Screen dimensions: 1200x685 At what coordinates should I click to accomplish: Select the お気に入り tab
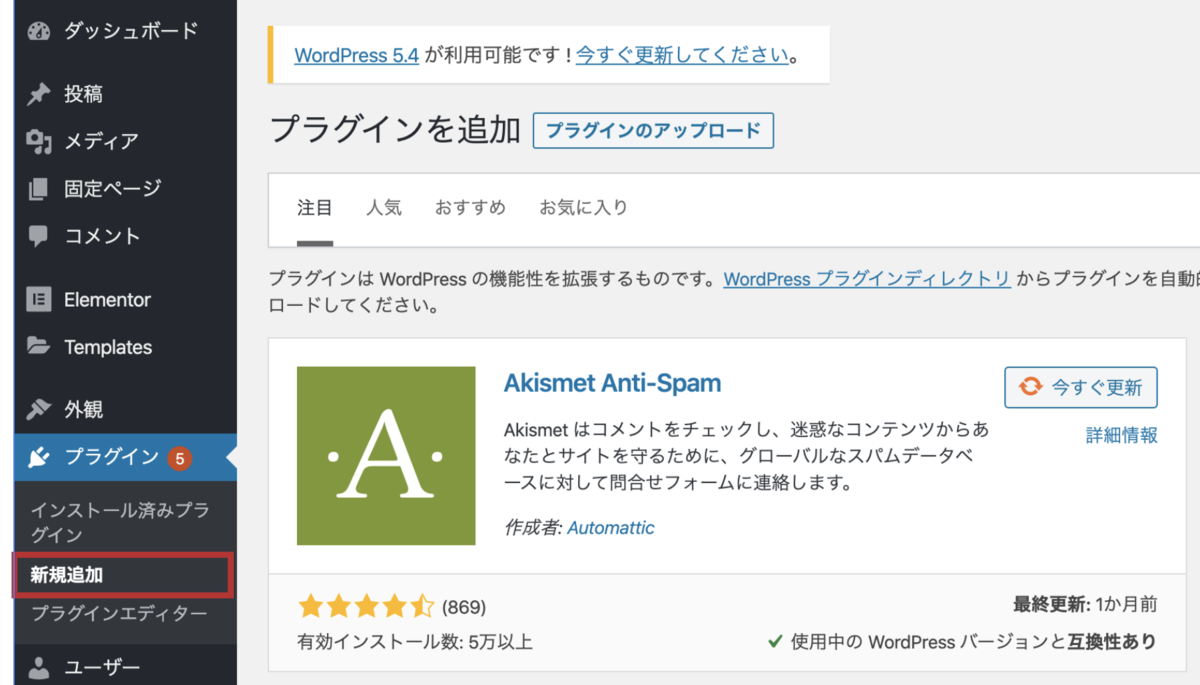(584, 208)
